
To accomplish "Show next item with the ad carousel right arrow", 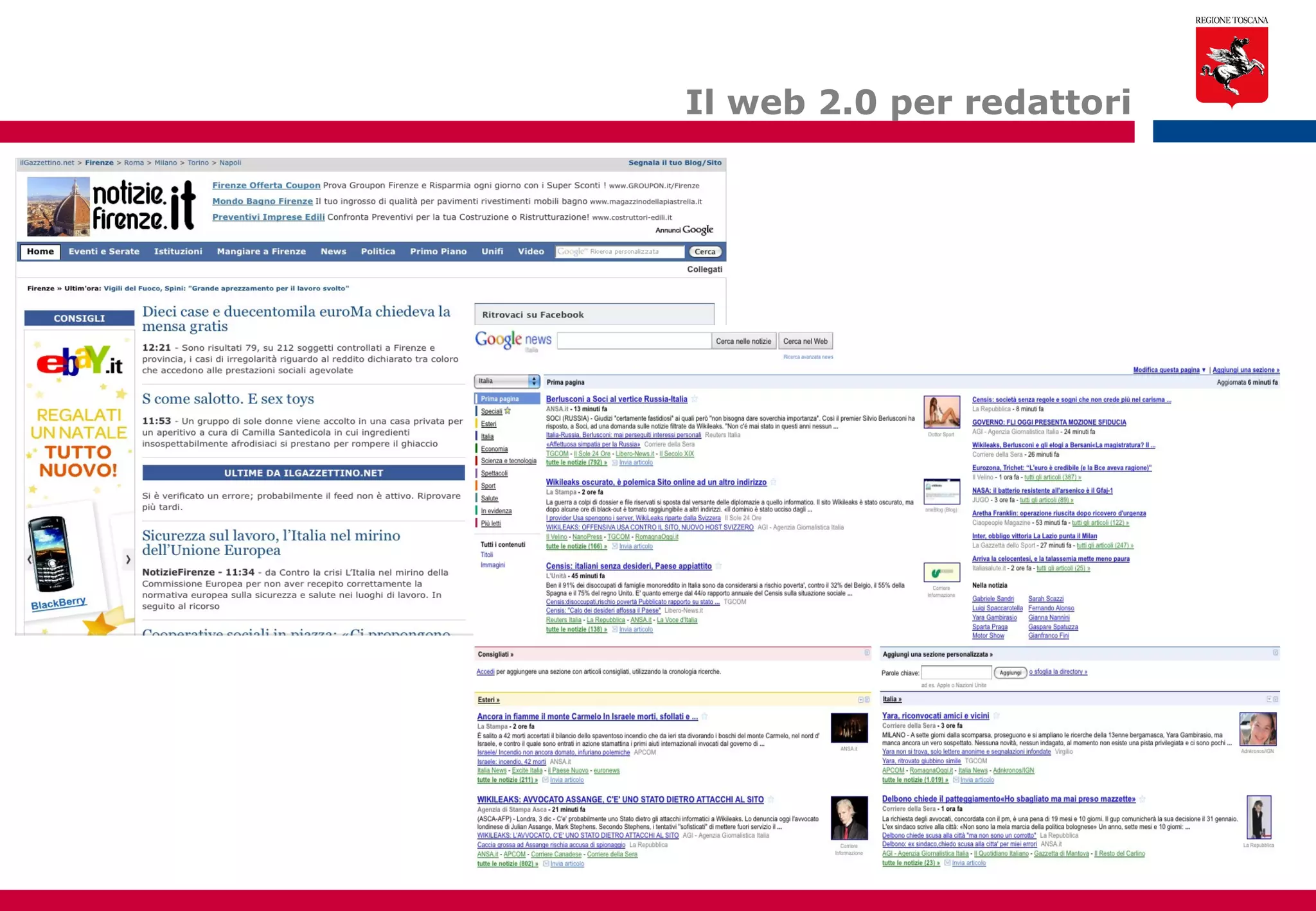I will click(128, 560).
